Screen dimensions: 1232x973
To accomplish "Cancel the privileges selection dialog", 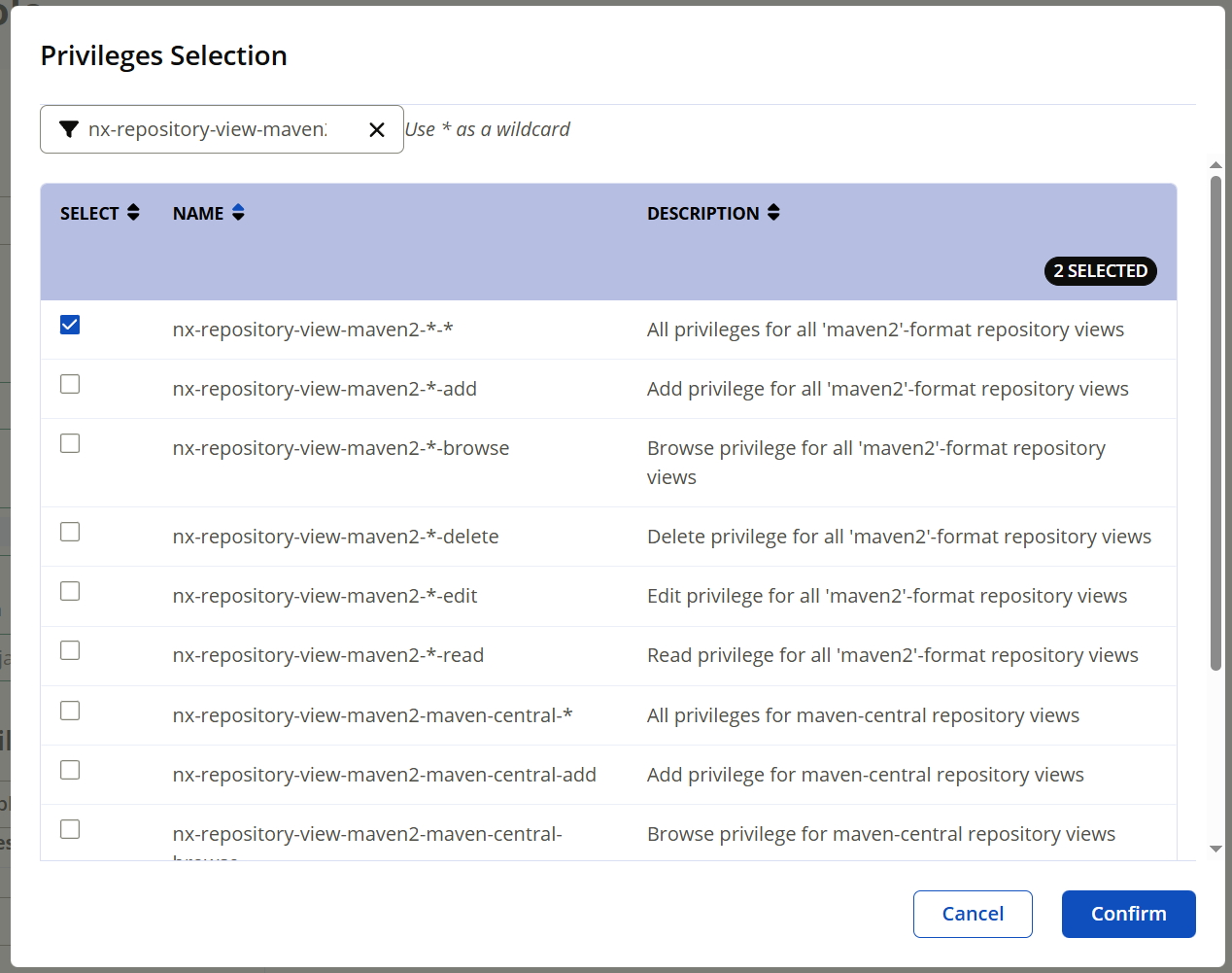I will click(x=973, y=914).
